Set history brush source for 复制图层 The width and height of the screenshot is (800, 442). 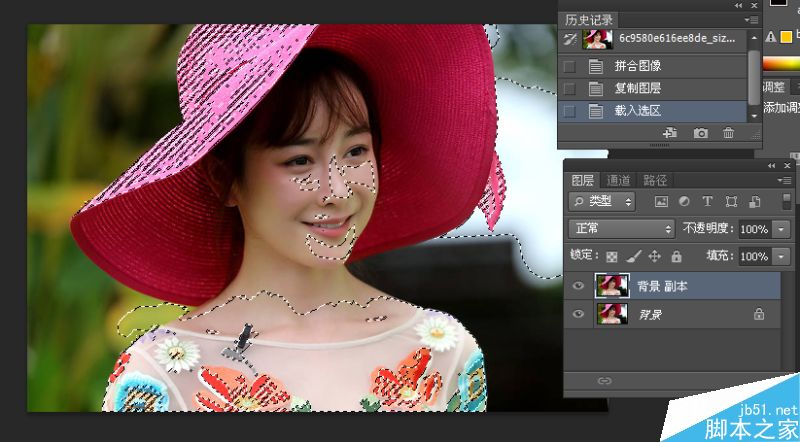[569, 89]
